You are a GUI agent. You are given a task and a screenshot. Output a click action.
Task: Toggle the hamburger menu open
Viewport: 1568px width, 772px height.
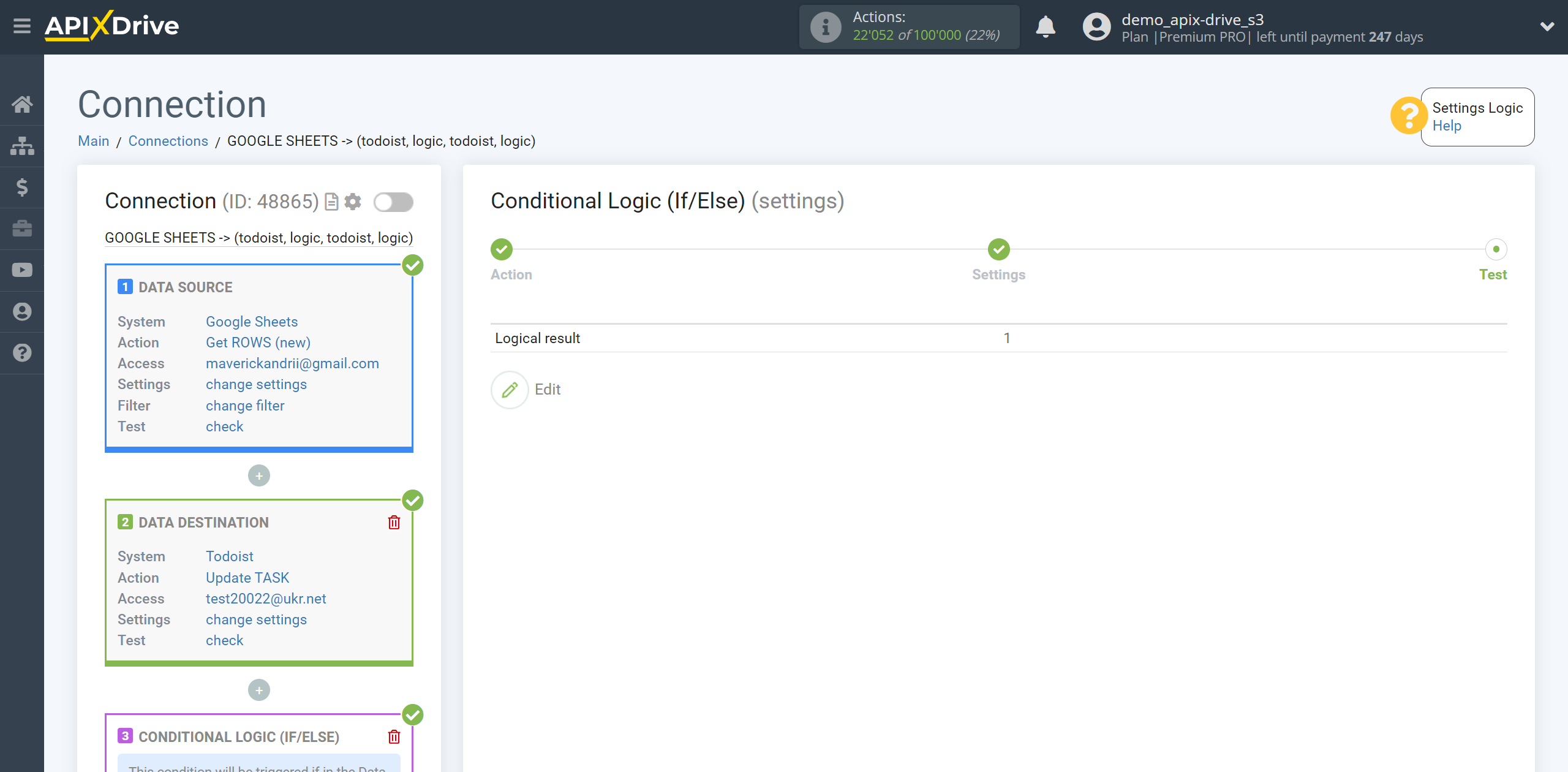coord(22,27)
